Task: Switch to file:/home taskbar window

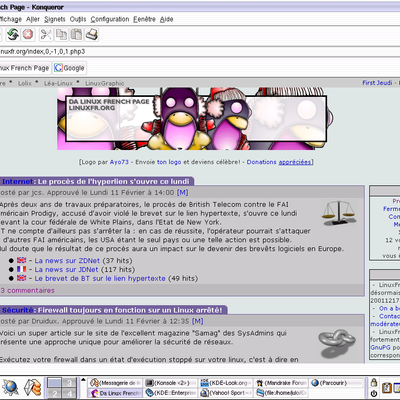Action: pos(281,393)
